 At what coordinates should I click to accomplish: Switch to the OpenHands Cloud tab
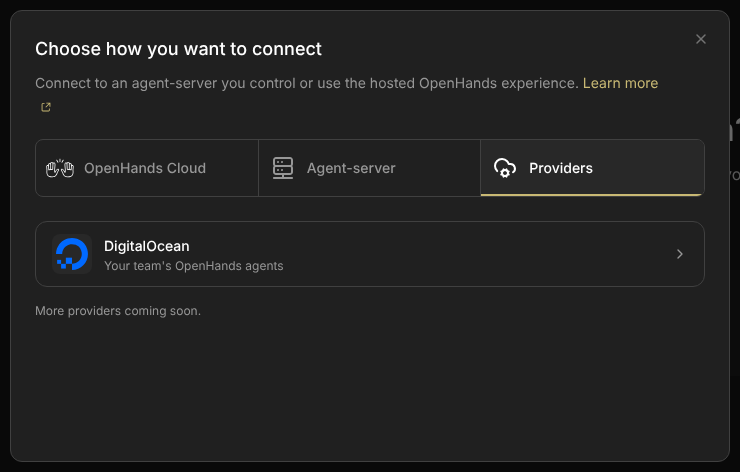(x=147, y=168)
